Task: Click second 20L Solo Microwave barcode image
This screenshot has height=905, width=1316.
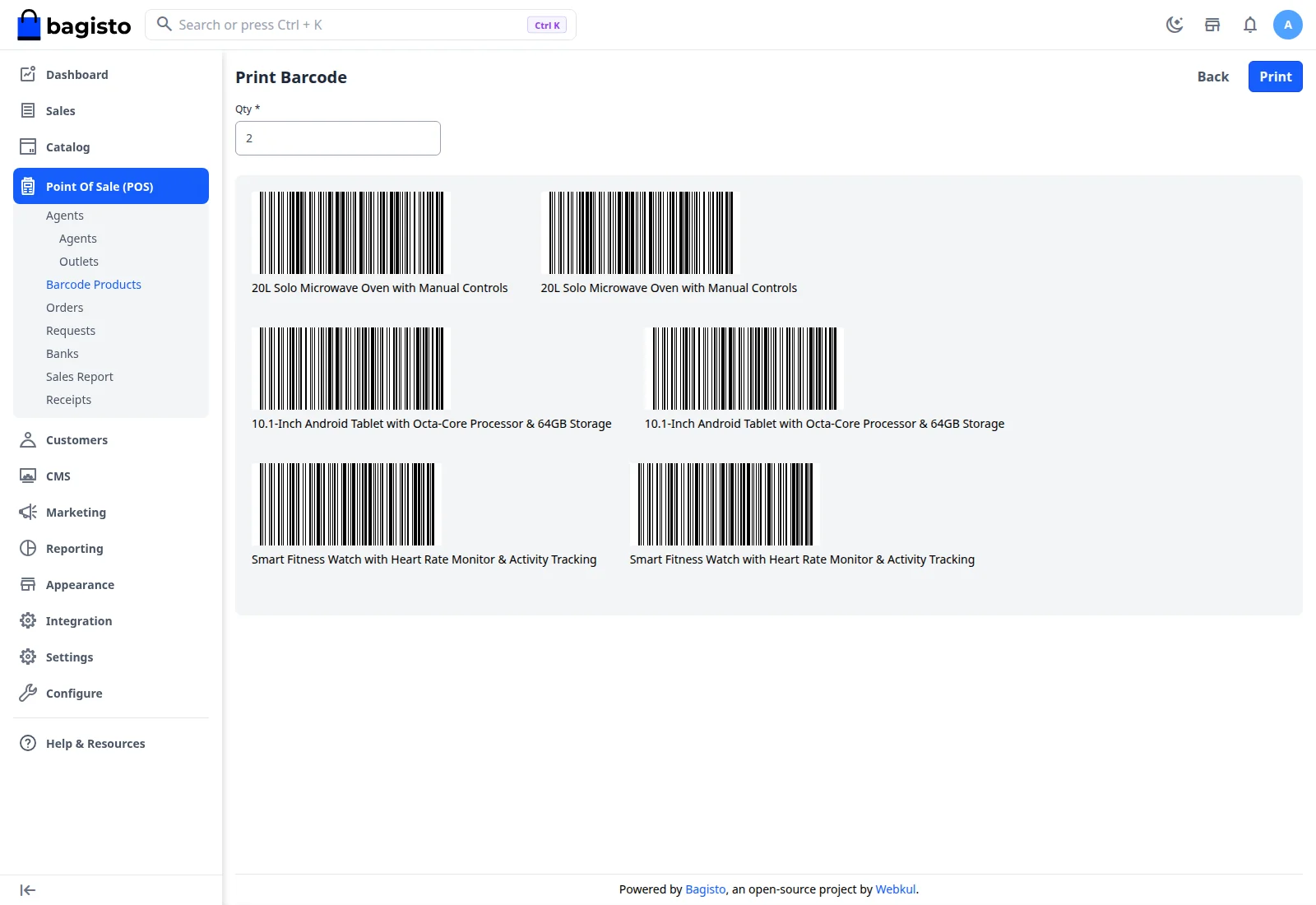Action: coord(641,233)
